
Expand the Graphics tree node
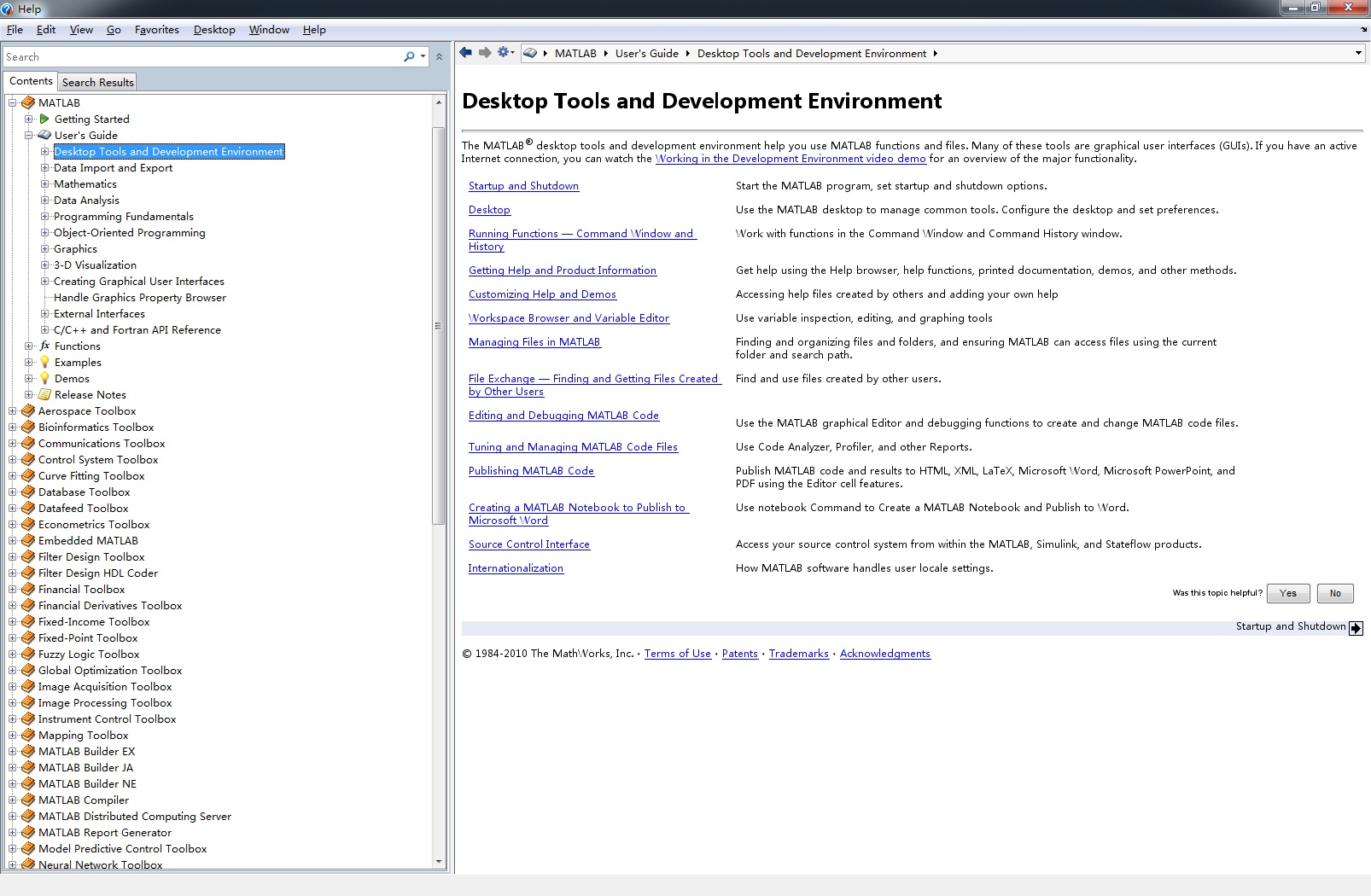45,248
